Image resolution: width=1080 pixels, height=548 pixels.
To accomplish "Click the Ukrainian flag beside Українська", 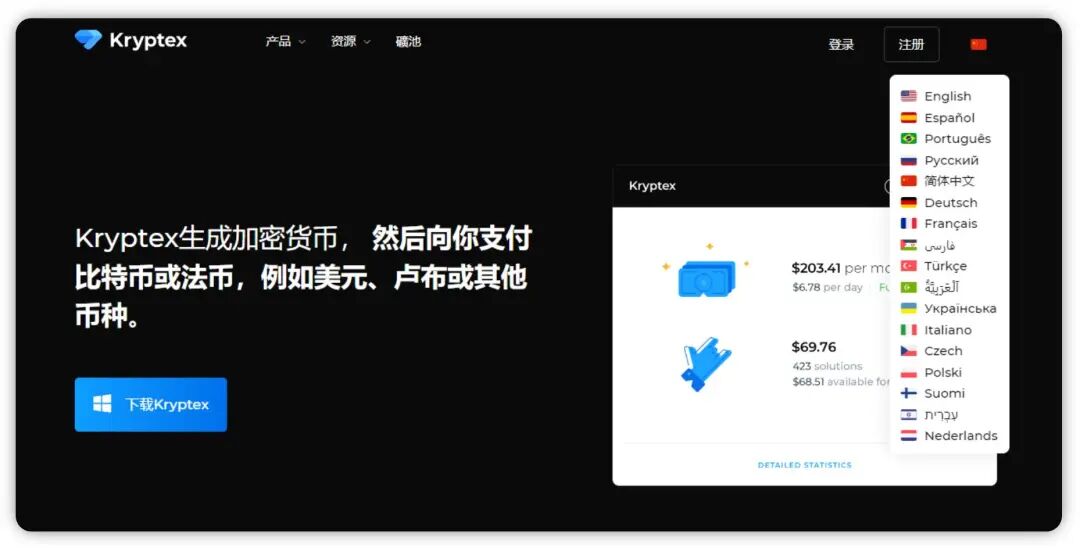I will (908, 308).
